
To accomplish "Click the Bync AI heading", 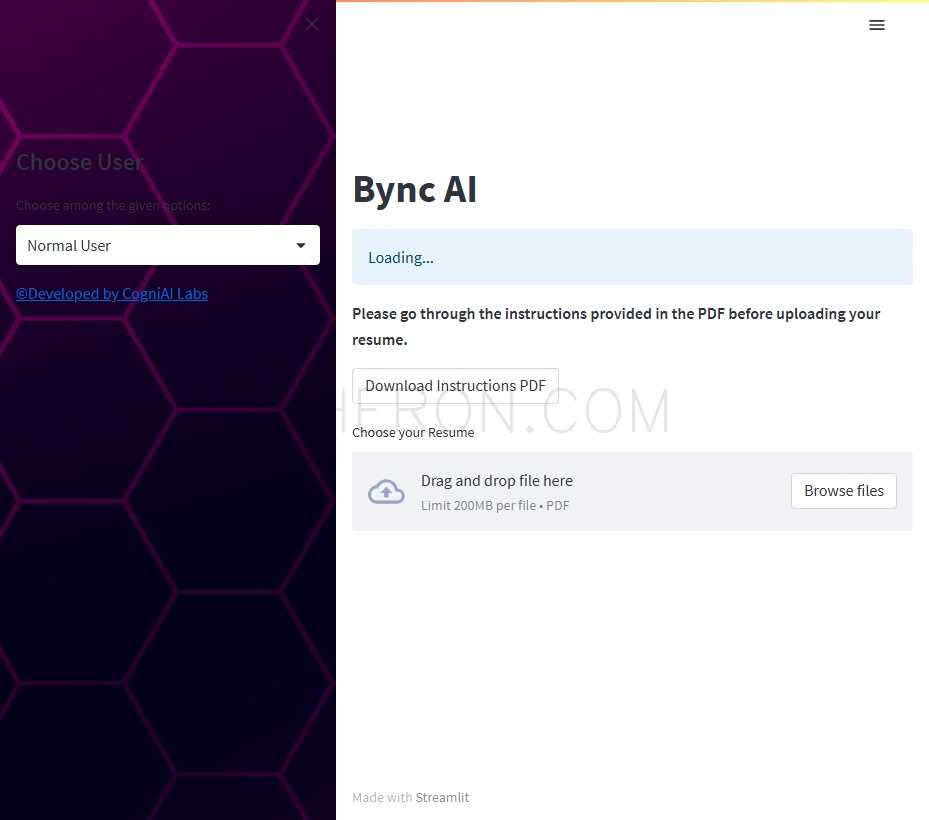I will click(414, 190).
